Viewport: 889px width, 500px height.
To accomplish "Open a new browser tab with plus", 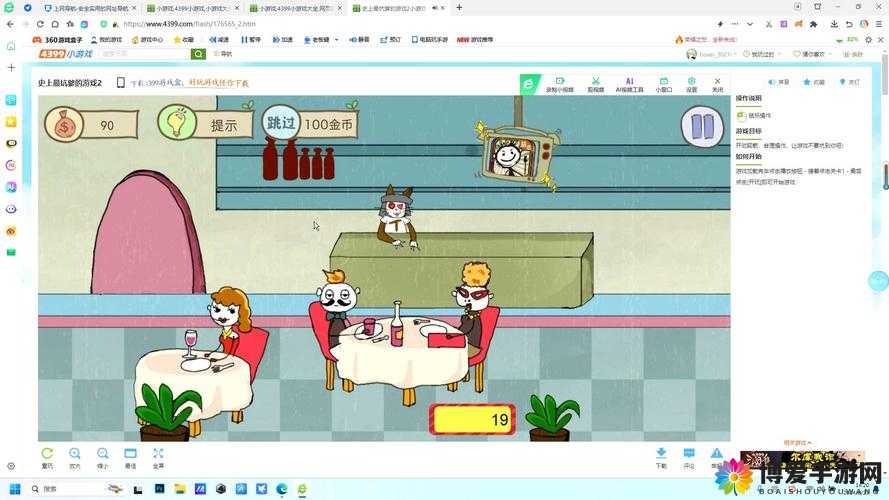I will (x=459, y=8).
